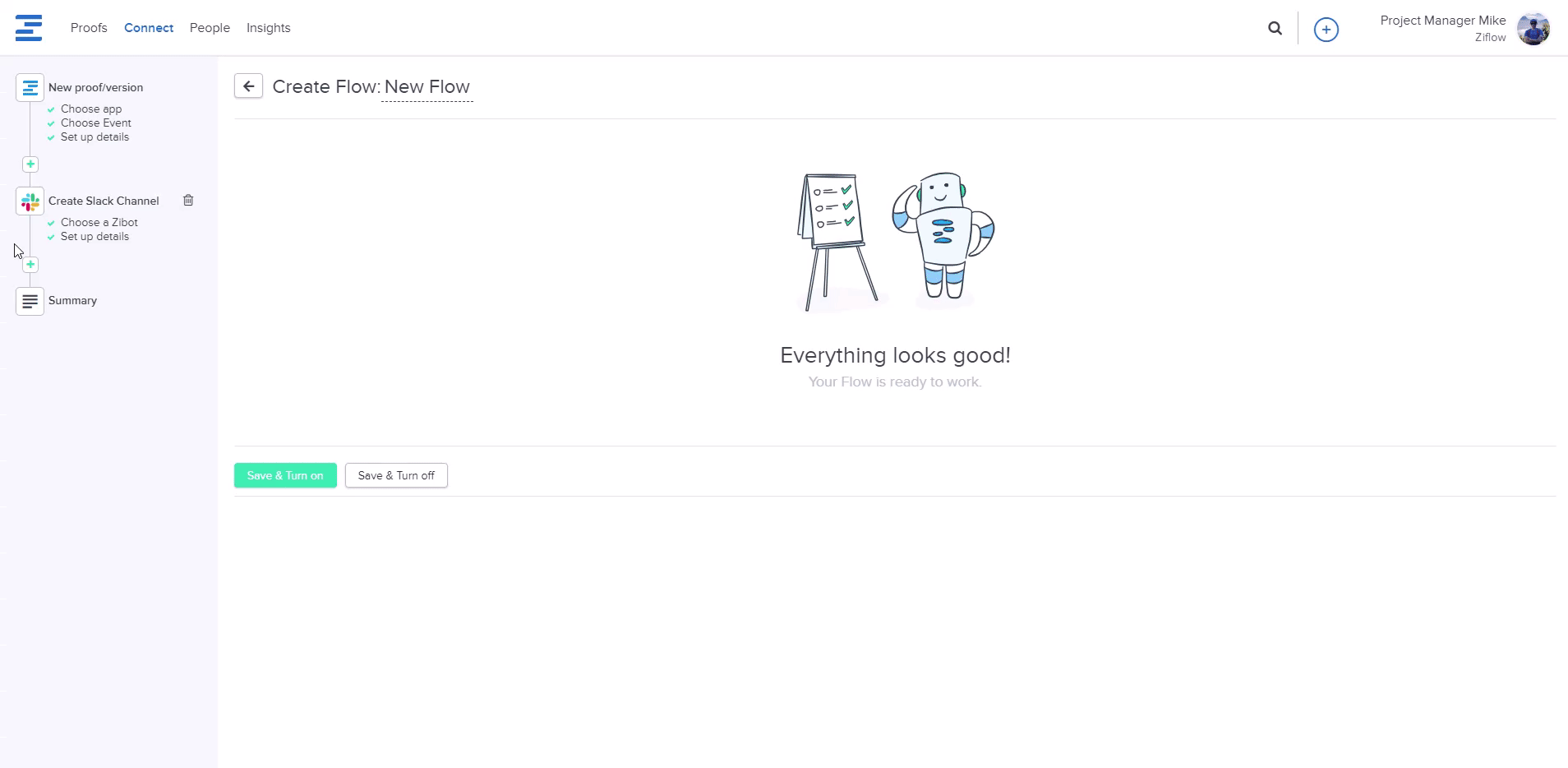Edit the New Flow name field
The width and height of the screenshot is (1568, 768).
click(x=427, y=87)
